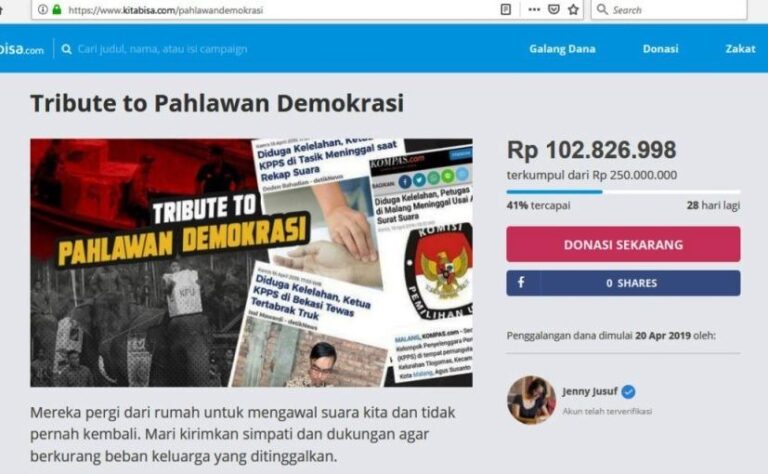Screen dimensions: 768x474
Task: Bookmark this page with star icon
Action: click(x=573, y=9)
